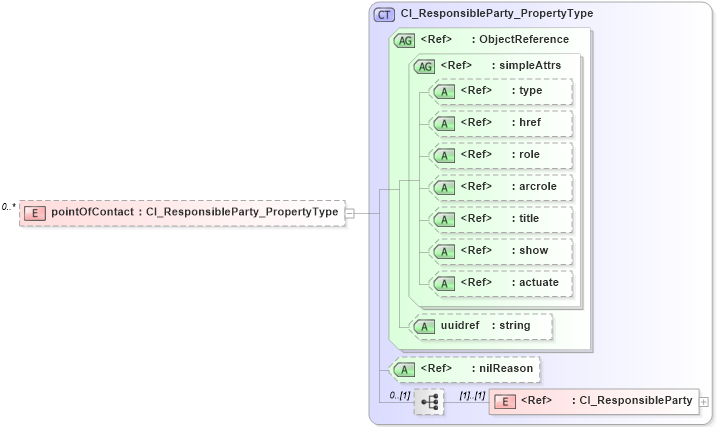Select the ': arcrole' attribute label

coord(534,187)
